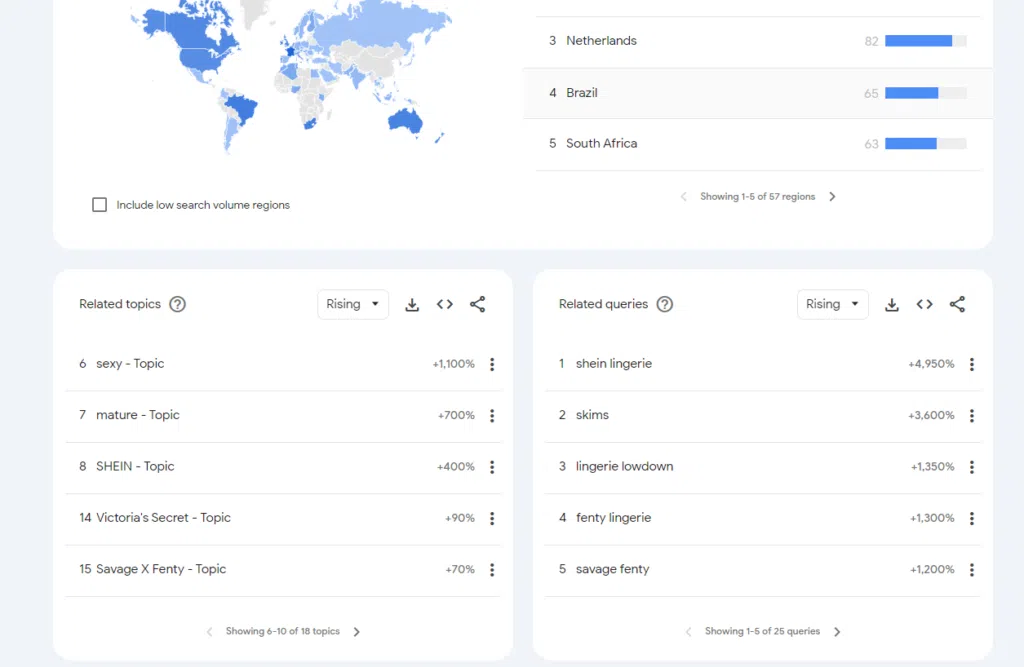This screenshot has width=1024, height=667.
Task: Open options menu for shein lingerie query
Action: (x=972, y=365)
